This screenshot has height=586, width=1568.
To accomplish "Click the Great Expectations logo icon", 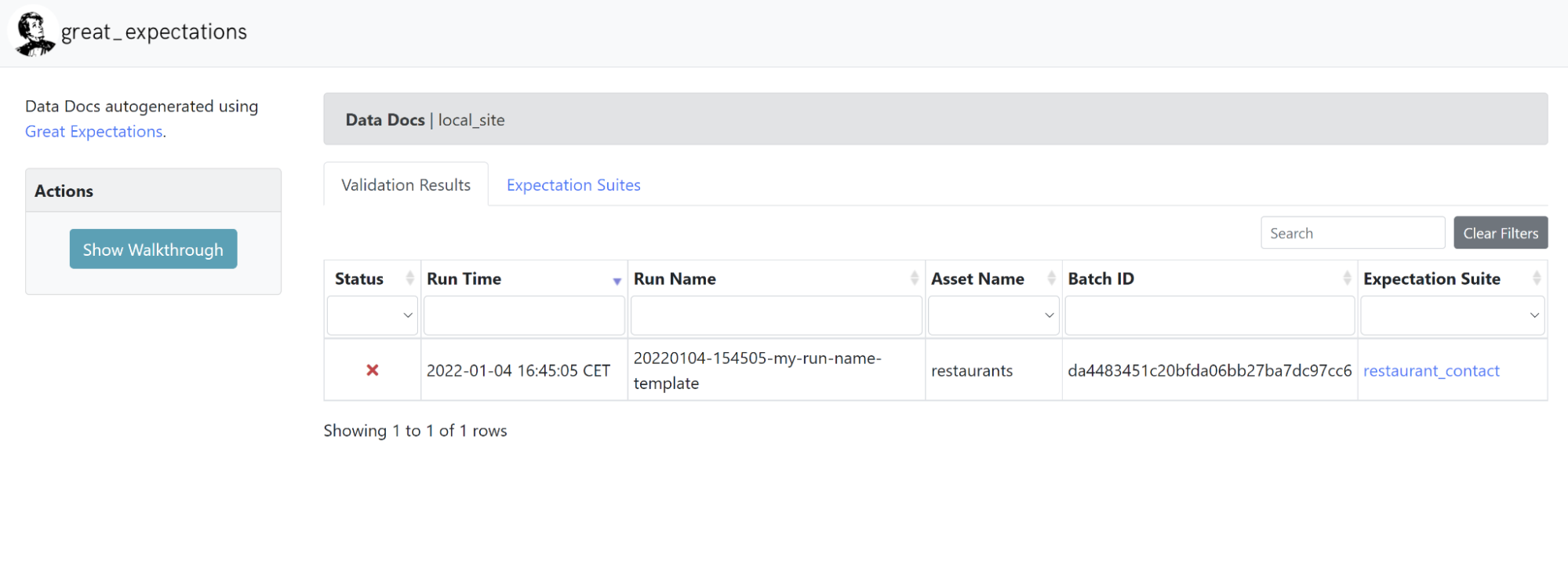I will click(34, 34).
